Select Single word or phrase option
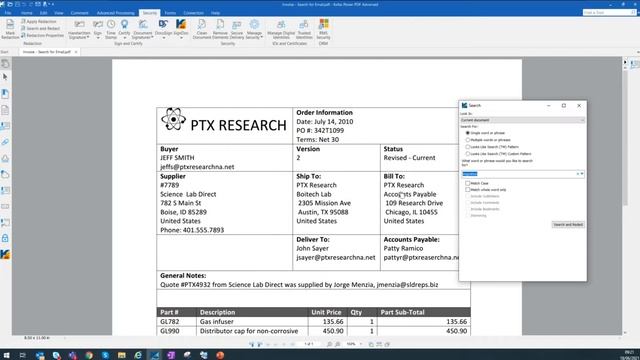The height and width of the screenshot is (360, 640). [x=468, y=133]
